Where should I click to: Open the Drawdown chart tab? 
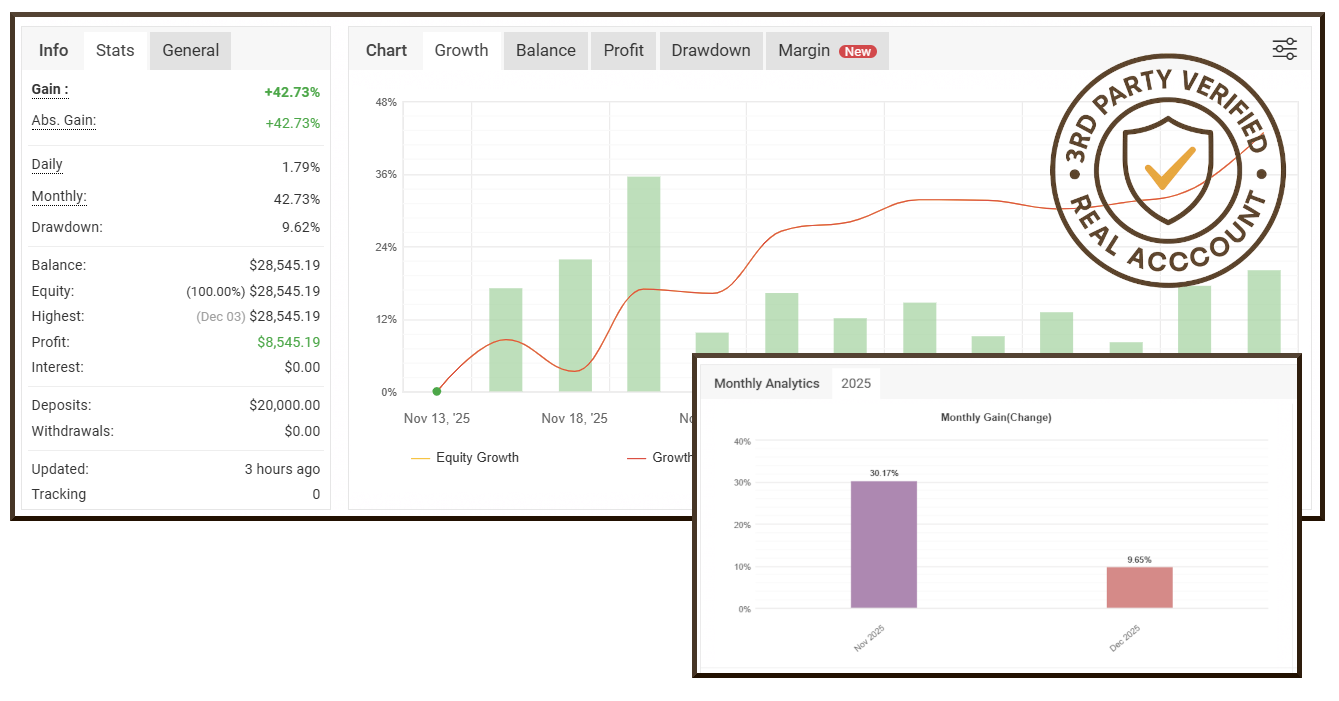click(710, 50)
